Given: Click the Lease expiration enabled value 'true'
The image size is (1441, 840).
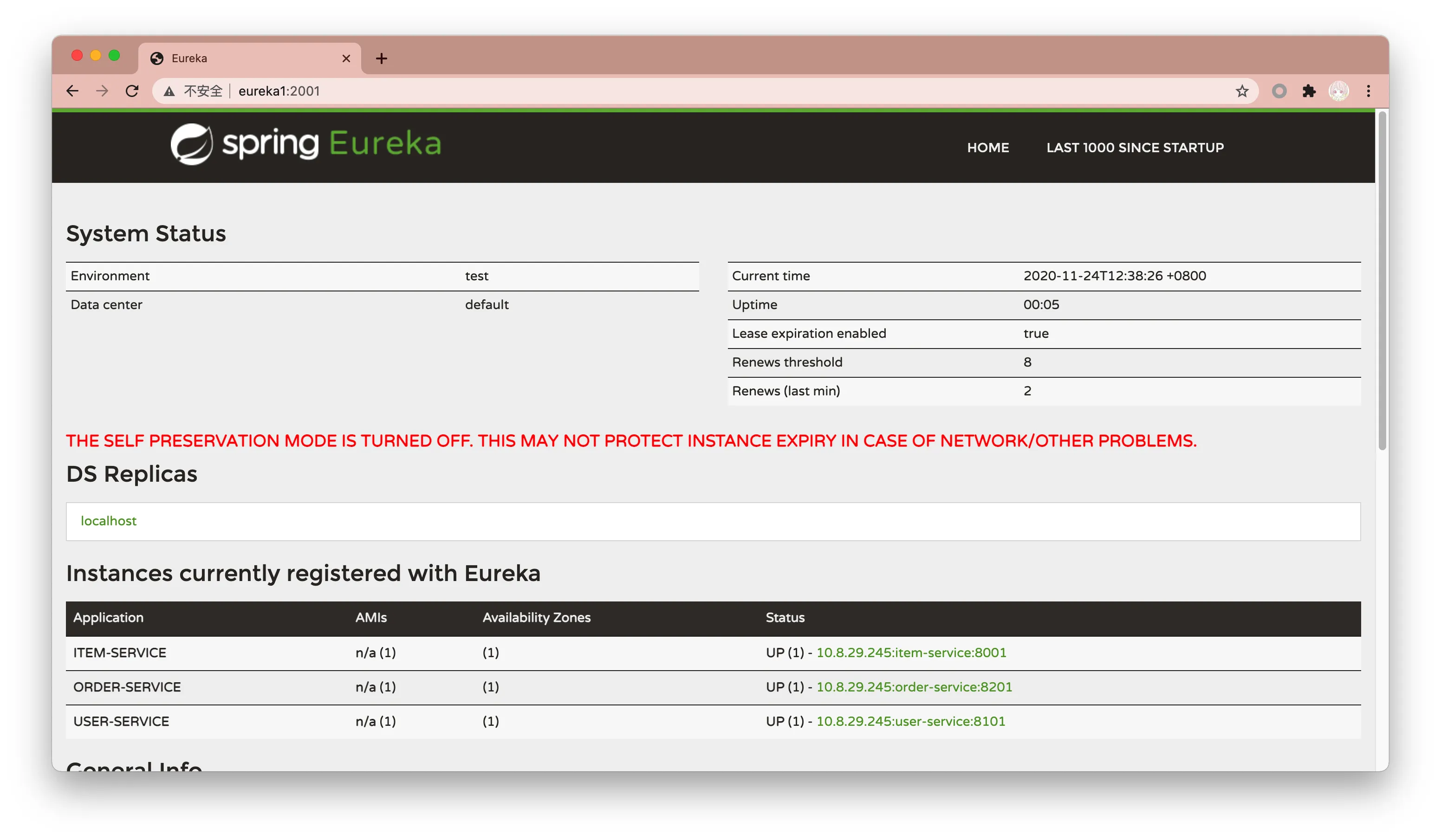Looking at the screenshot, I should point(1036,333).
